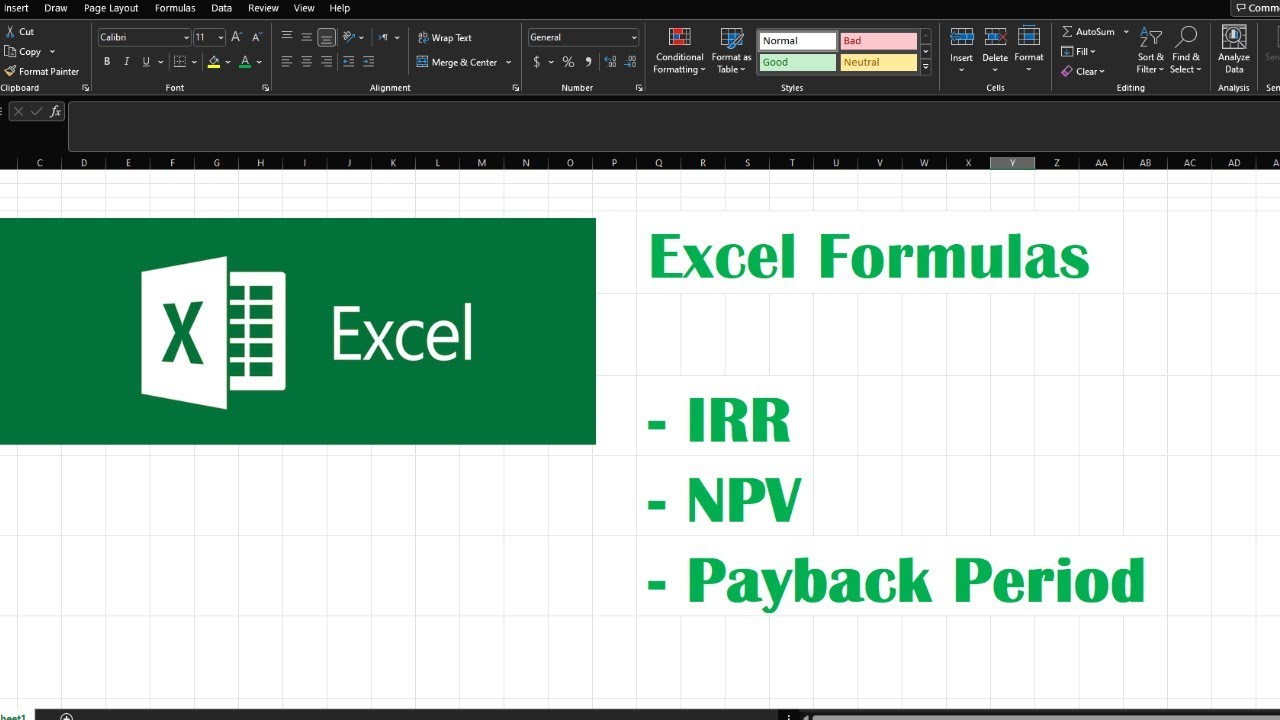
Task: Open the text Orientation options
Action: pos(351,37)
